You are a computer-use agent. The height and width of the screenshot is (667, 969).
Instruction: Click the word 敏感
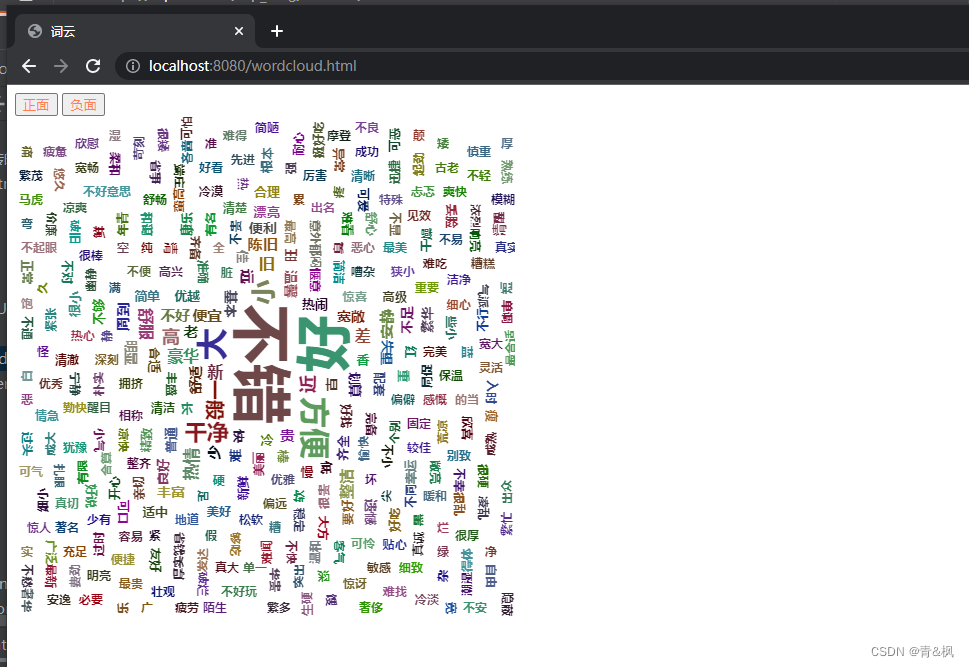pyautogui.click(x=379, y=567)
